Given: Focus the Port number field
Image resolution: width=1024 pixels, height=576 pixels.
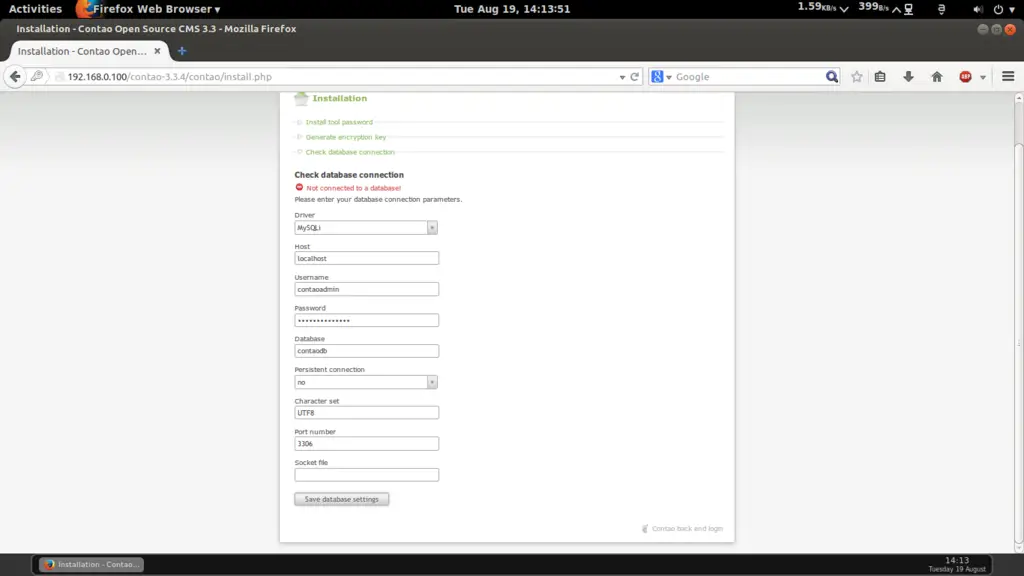Looking at the screenshot, I should (x=366, y=443).
